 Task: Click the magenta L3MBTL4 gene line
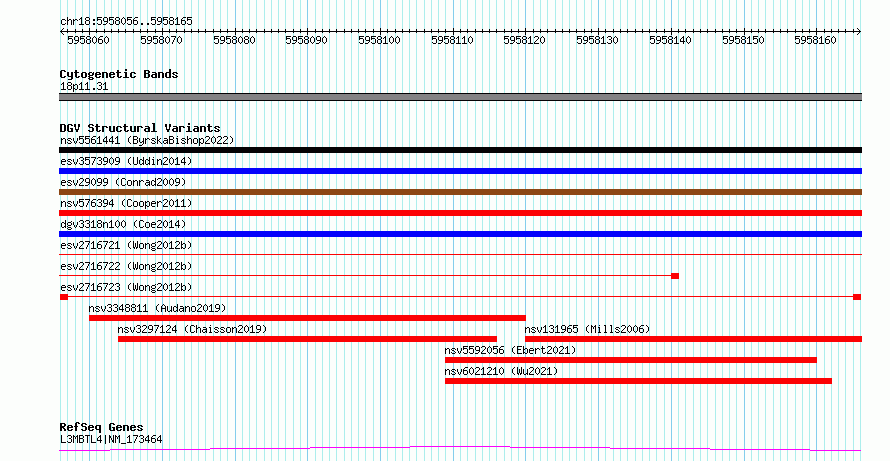tap(460, 449)
